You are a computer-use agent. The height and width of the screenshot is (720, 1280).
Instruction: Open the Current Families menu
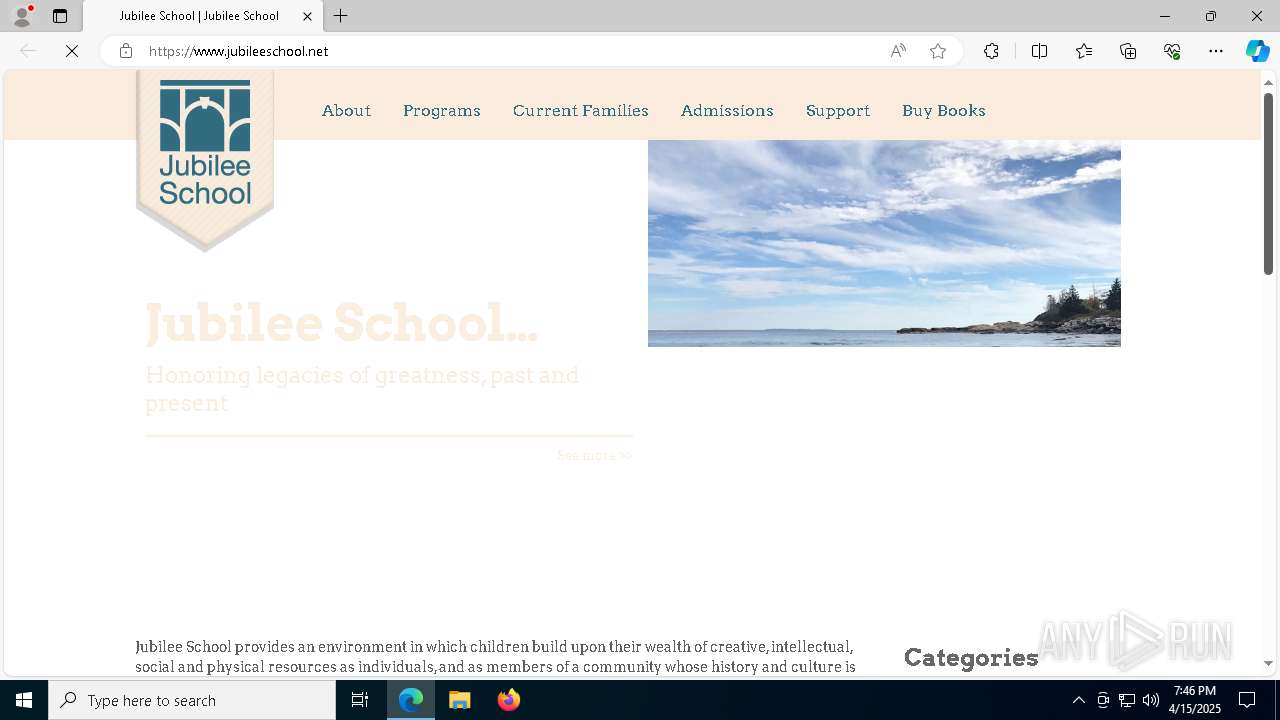point(581,110)
